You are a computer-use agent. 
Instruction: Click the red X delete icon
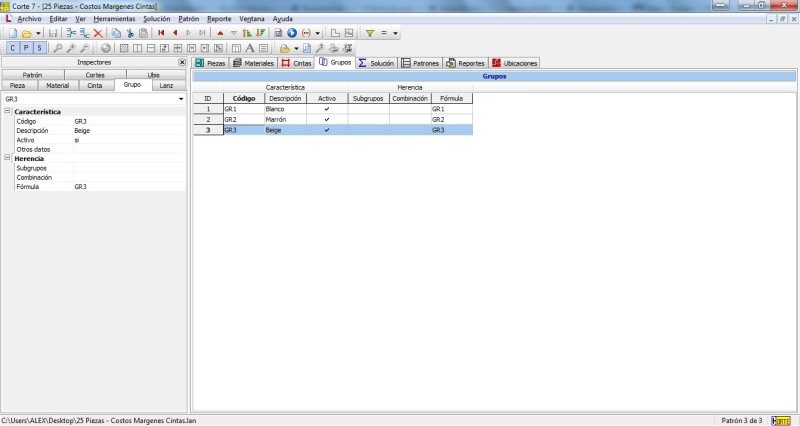coord(98,33)
